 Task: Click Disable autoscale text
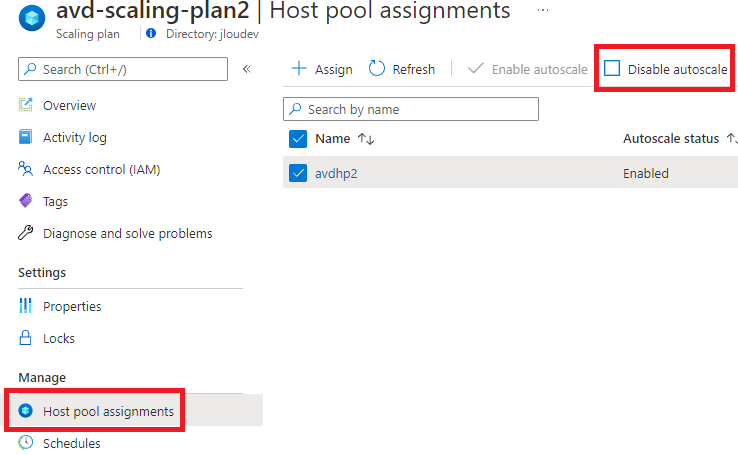tap(677, 70)
